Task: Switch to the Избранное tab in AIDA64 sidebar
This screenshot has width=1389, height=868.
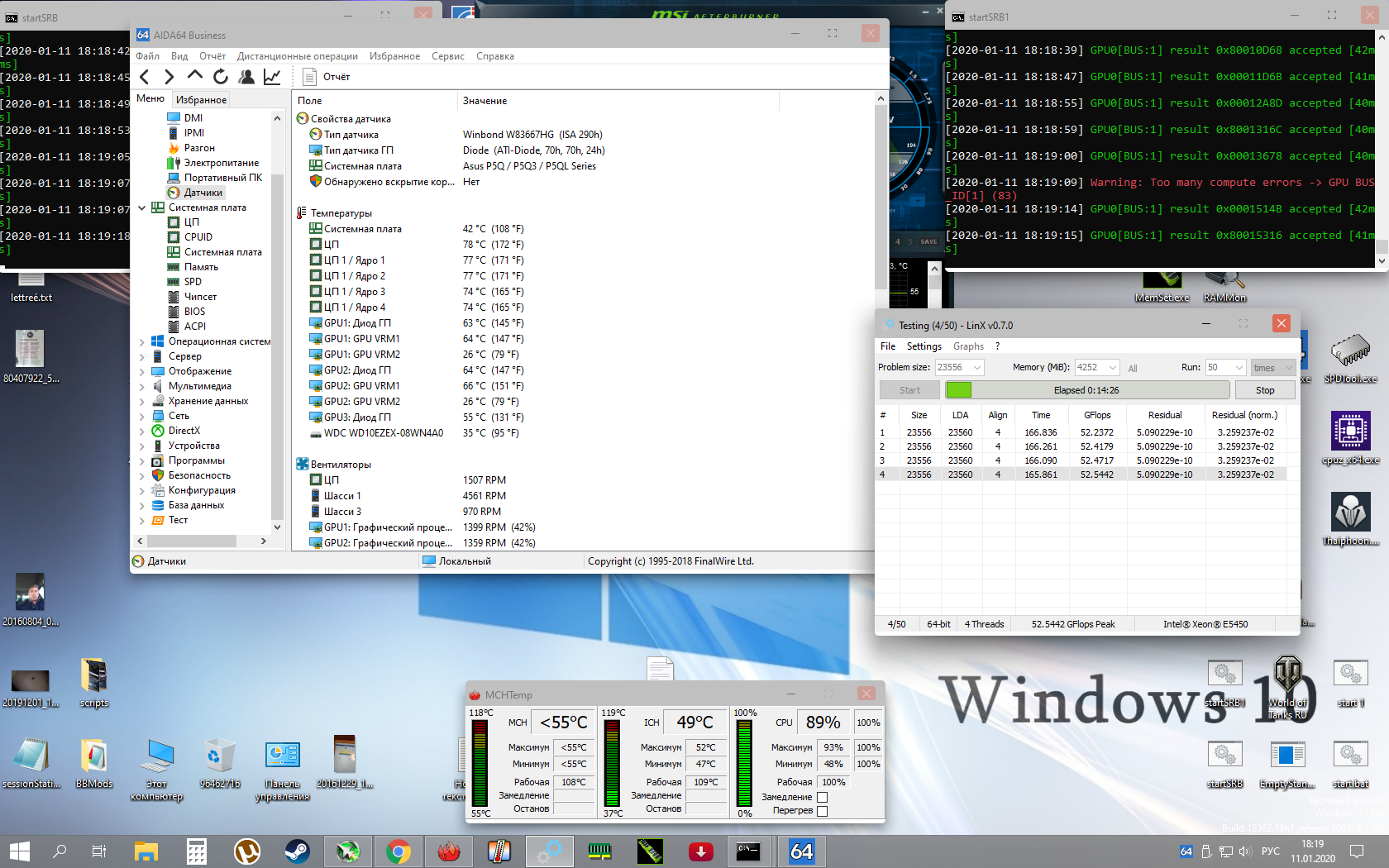Action: [x=201, y=100]
